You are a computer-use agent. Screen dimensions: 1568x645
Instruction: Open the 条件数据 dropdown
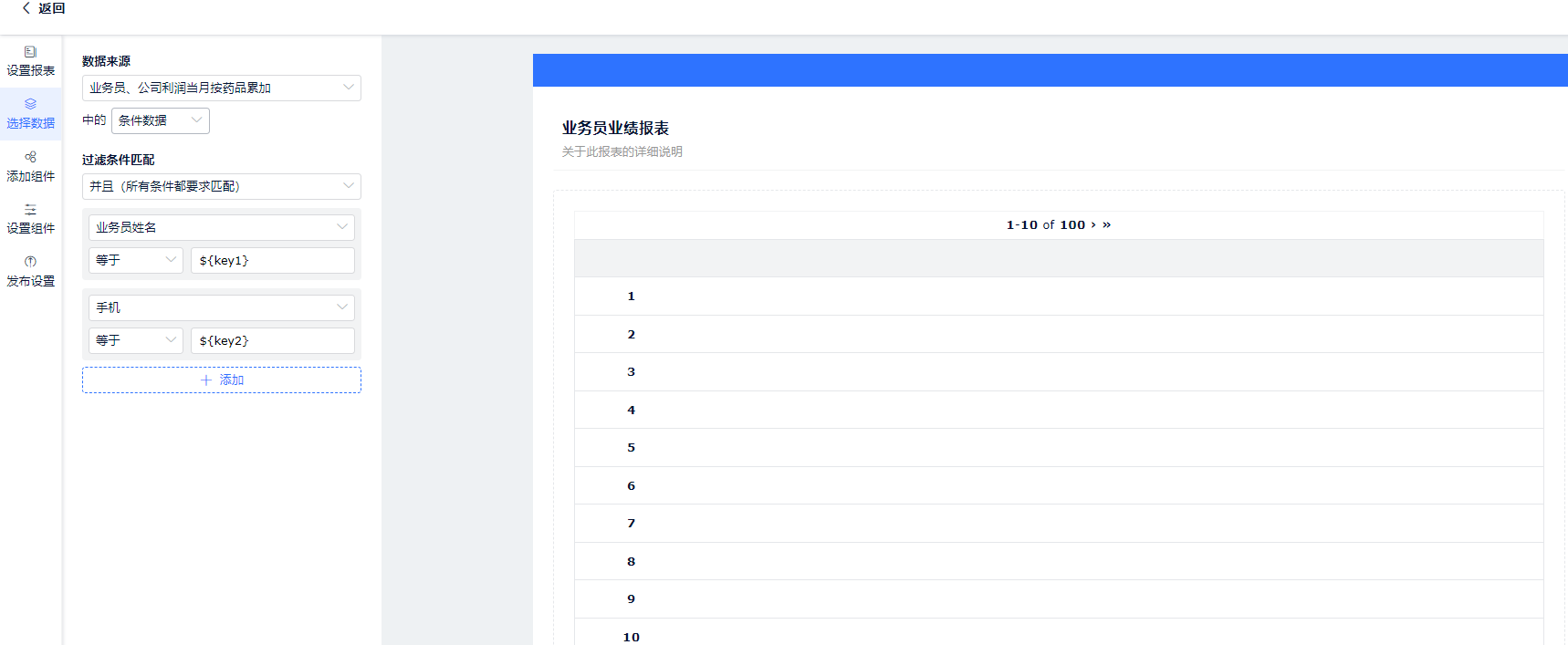(160, 120)
